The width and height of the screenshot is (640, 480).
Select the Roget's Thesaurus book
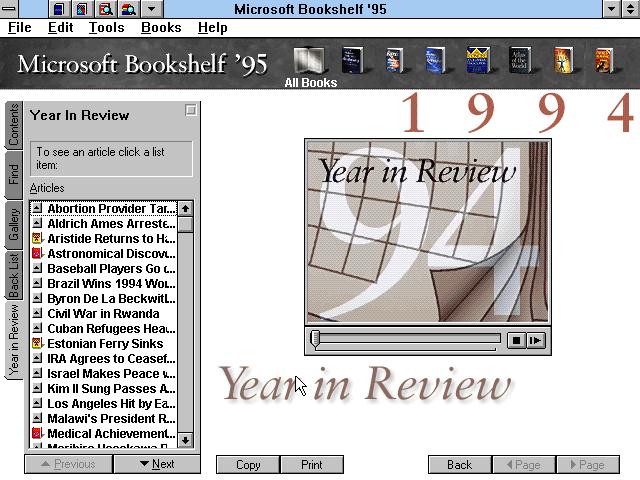pos(393,60)
